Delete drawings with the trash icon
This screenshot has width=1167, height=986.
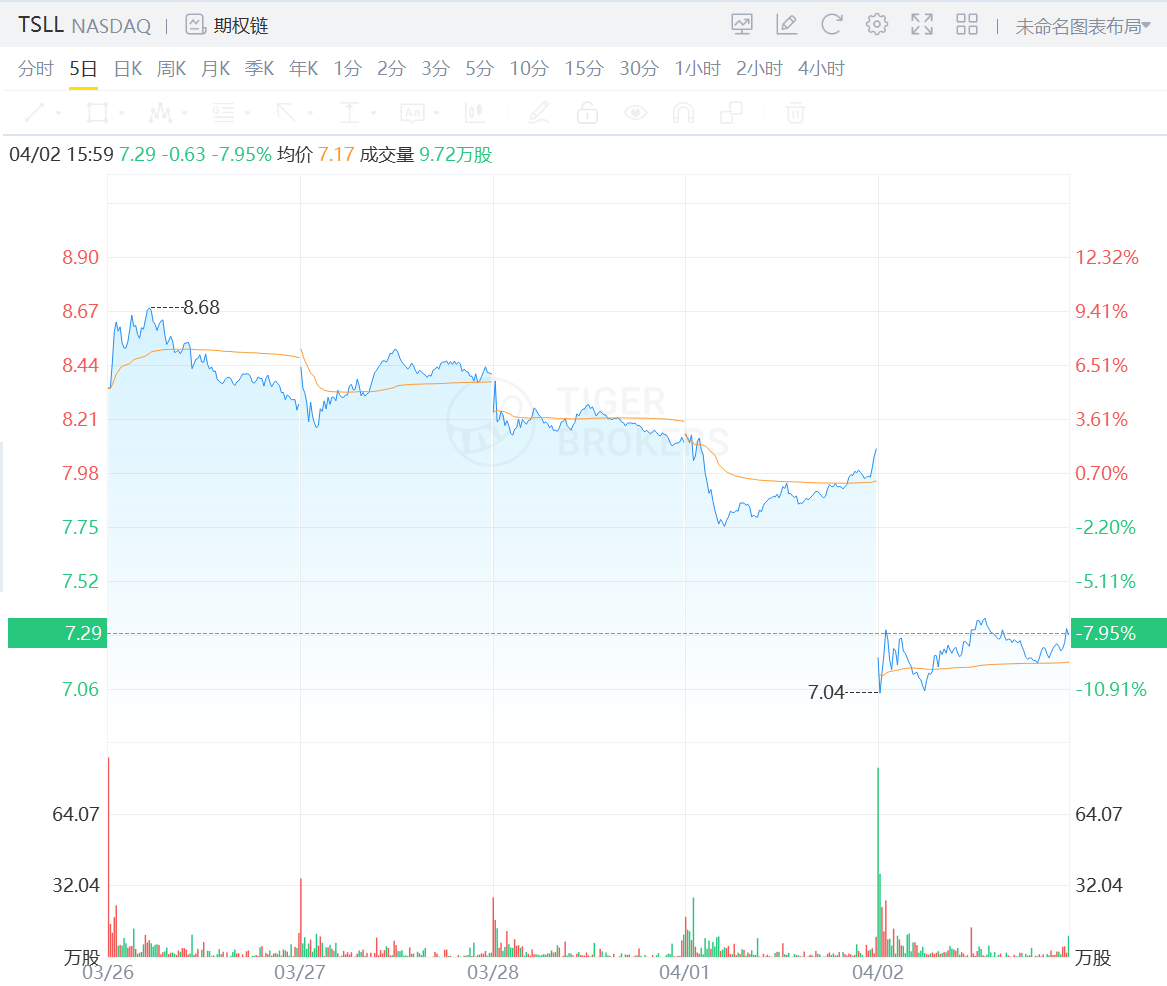[x=794, y=113]
